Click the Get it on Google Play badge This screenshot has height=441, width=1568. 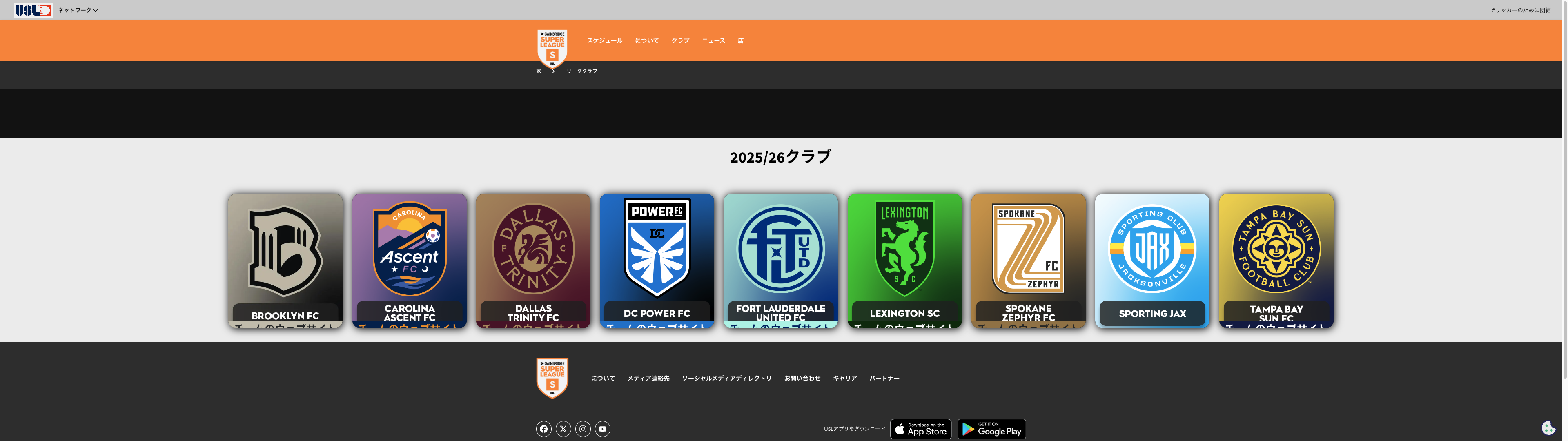(x=991, y=429)
